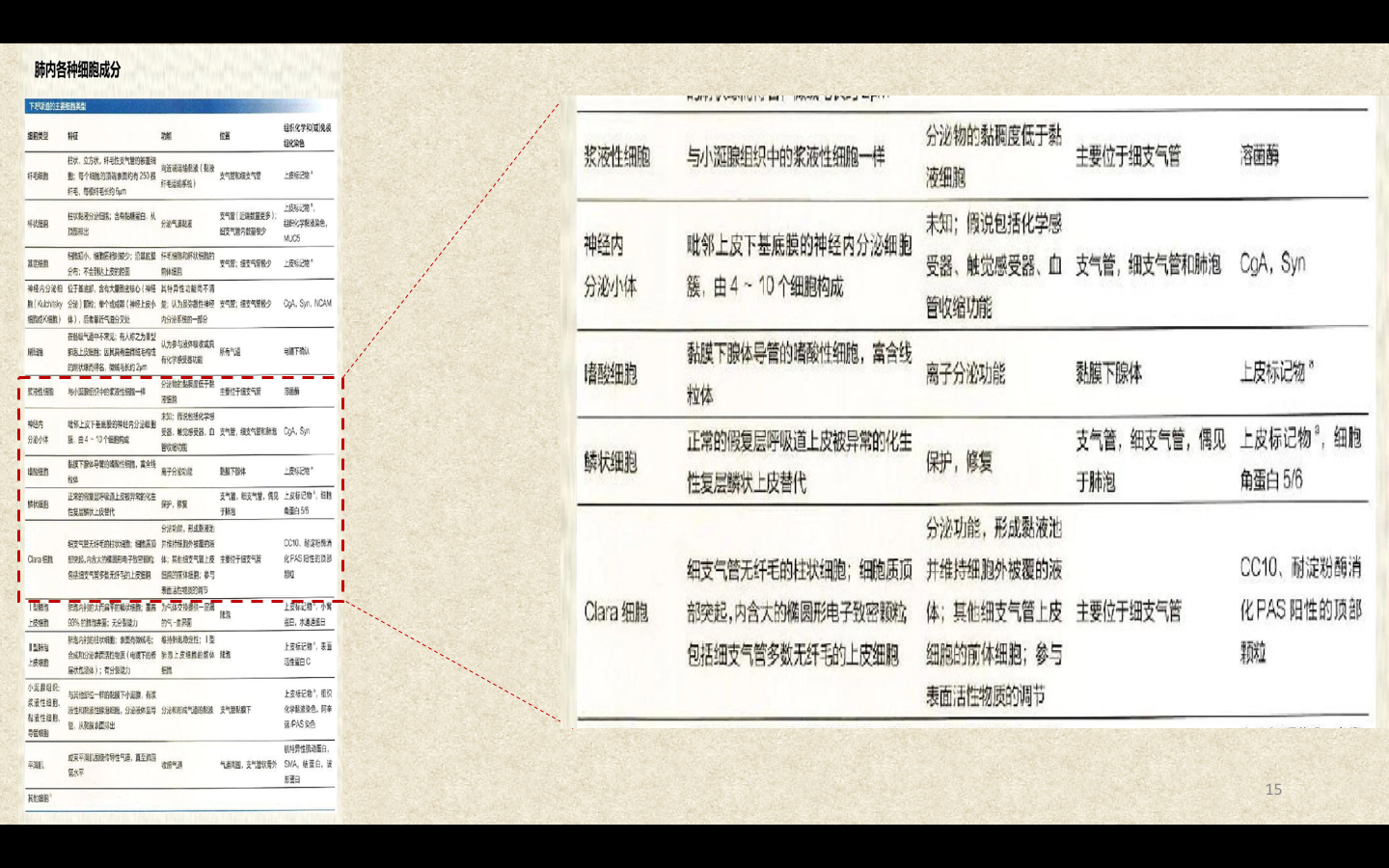Click the enlarged cell starting 分泌功能，形成黏液池

[994, 612]
